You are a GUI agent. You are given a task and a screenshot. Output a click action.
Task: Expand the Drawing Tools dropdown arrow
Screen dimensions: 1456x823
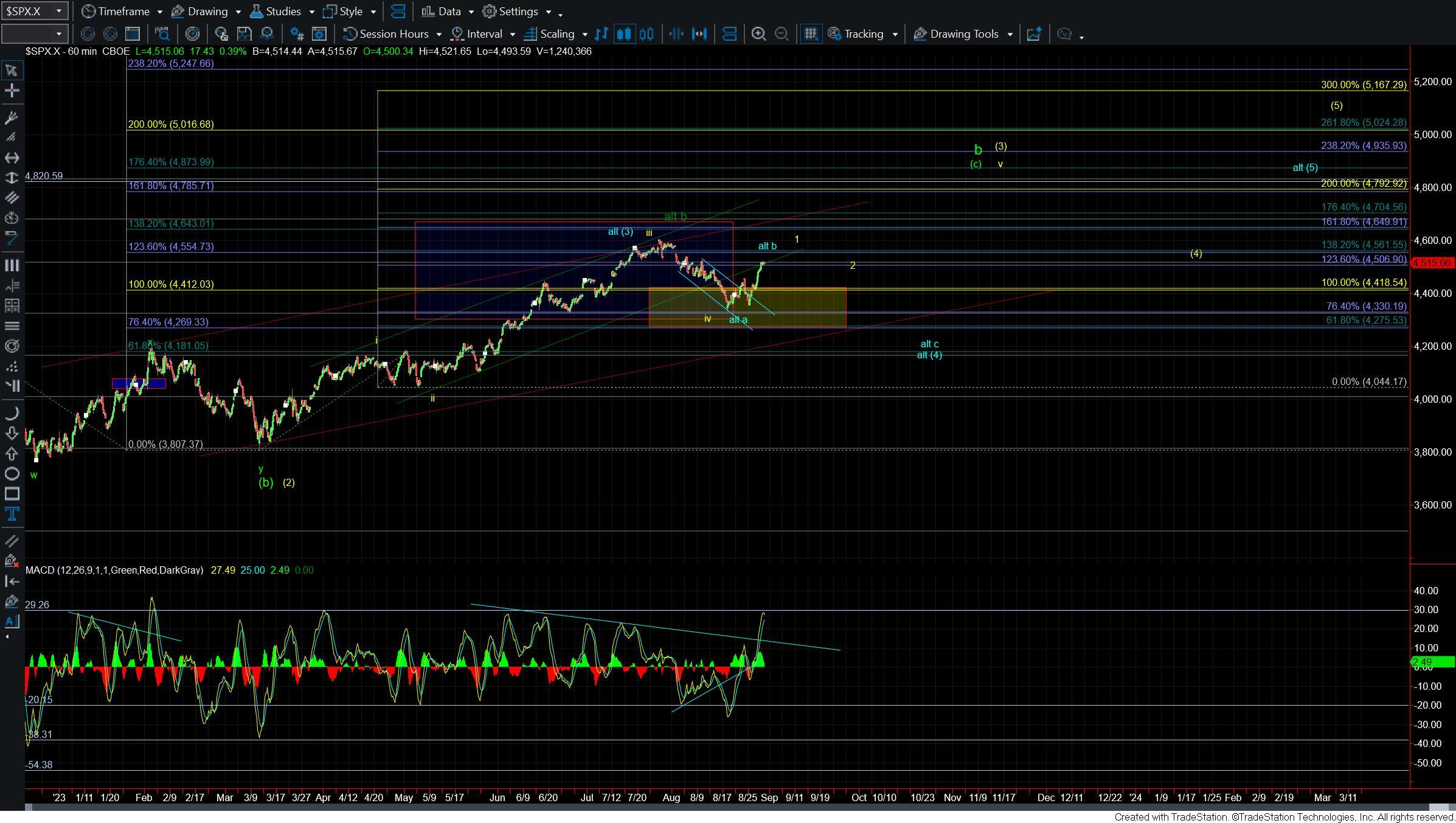[1010, 35]
